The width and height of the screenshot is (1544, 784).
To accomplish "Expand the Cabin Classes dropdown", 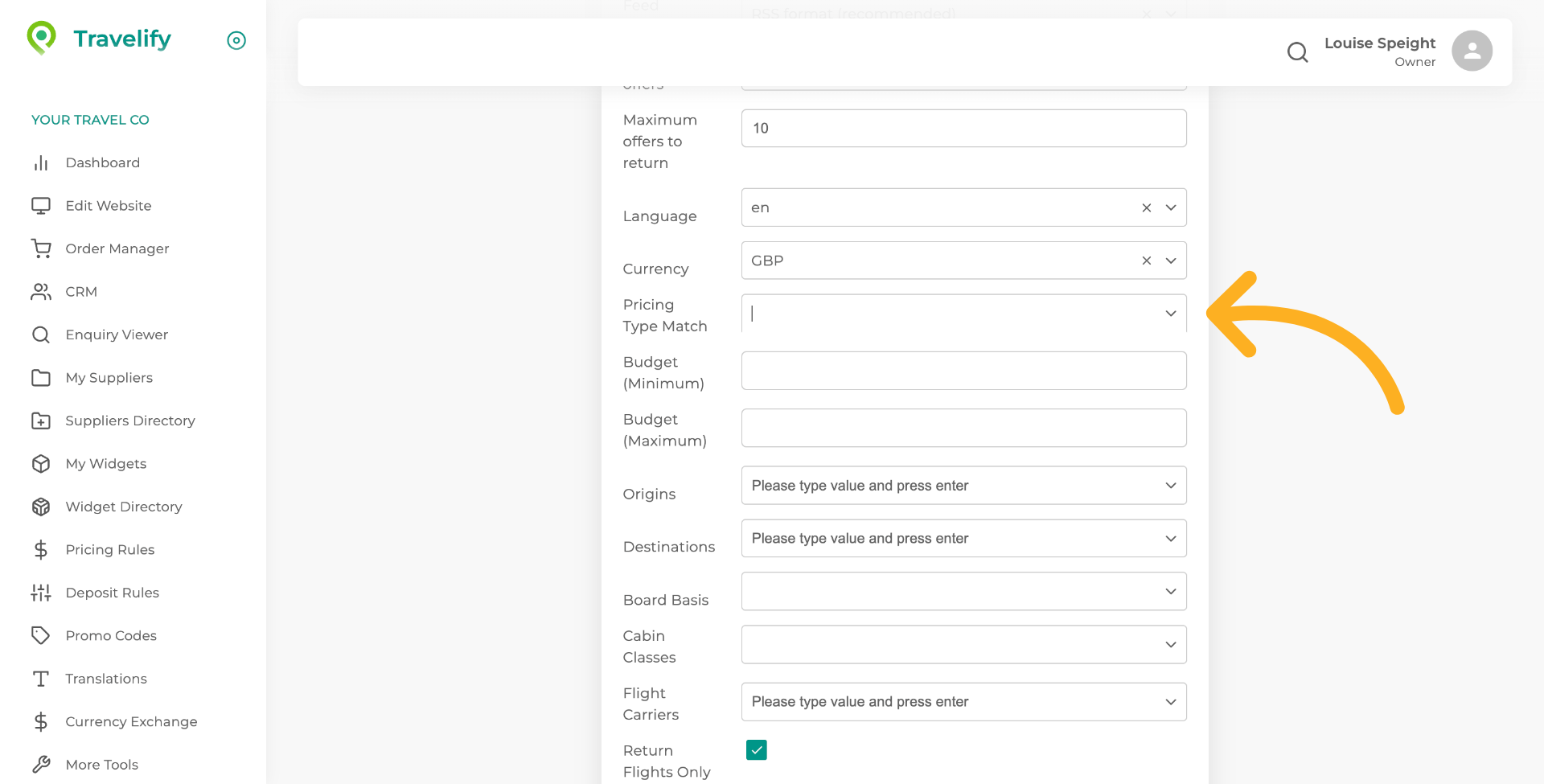I will pos(1171,644).
